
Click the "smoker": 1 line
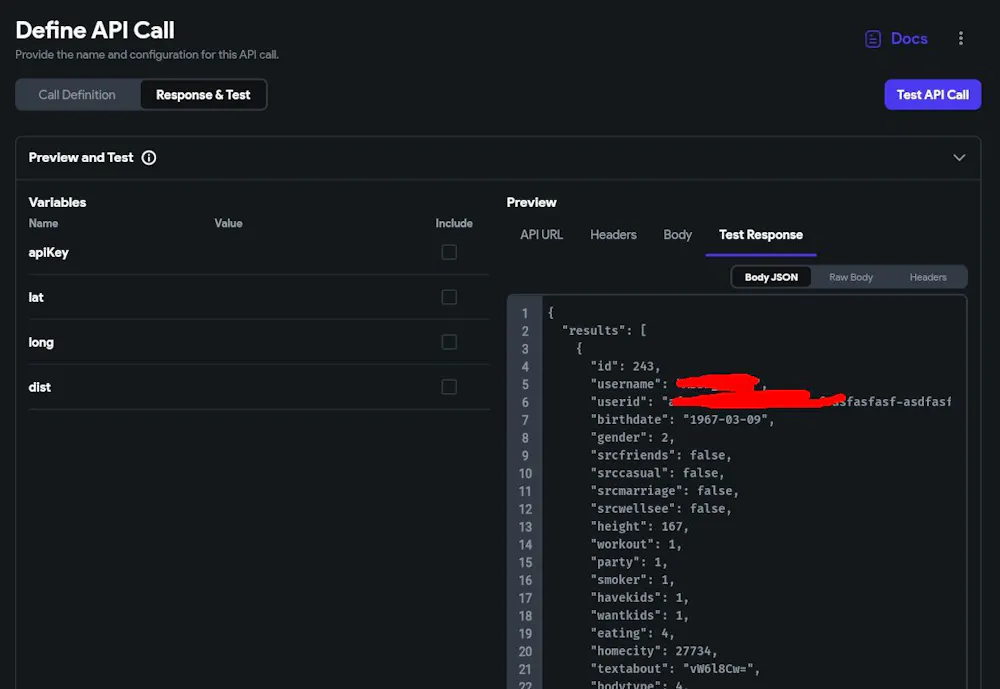coord(632,580)
